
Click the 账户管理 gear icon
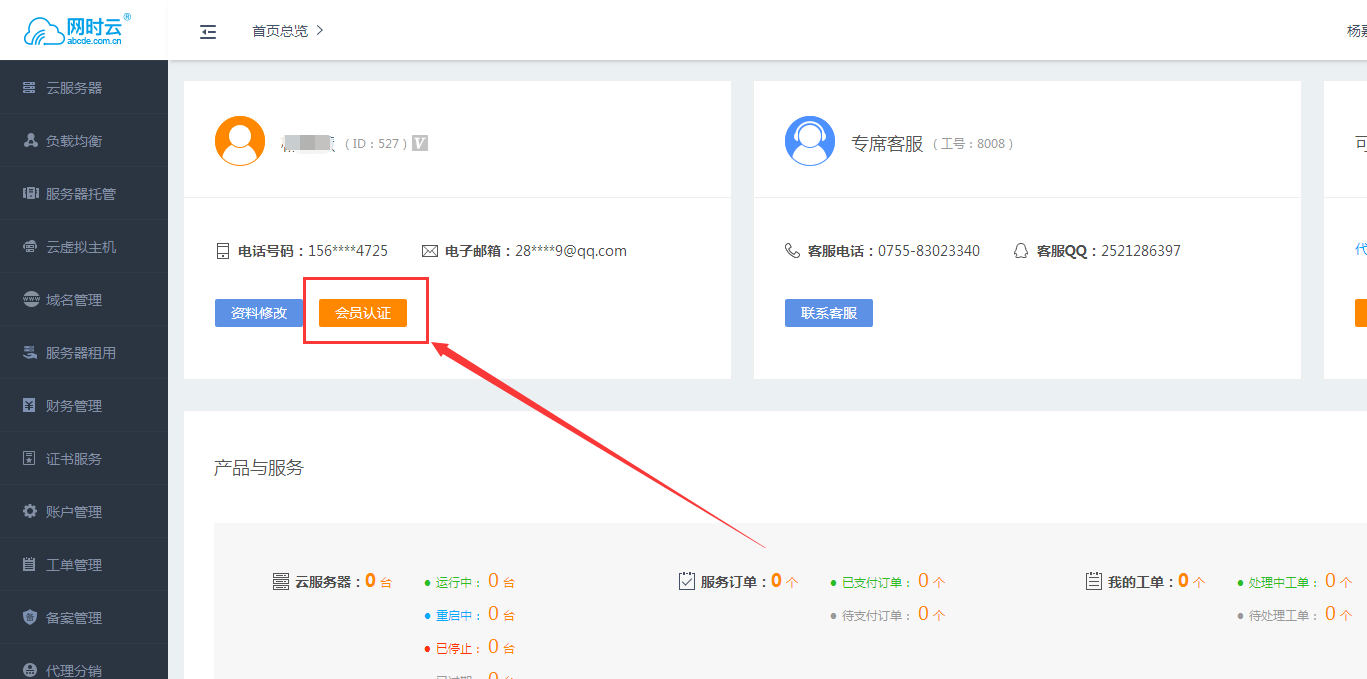point(29,512)
